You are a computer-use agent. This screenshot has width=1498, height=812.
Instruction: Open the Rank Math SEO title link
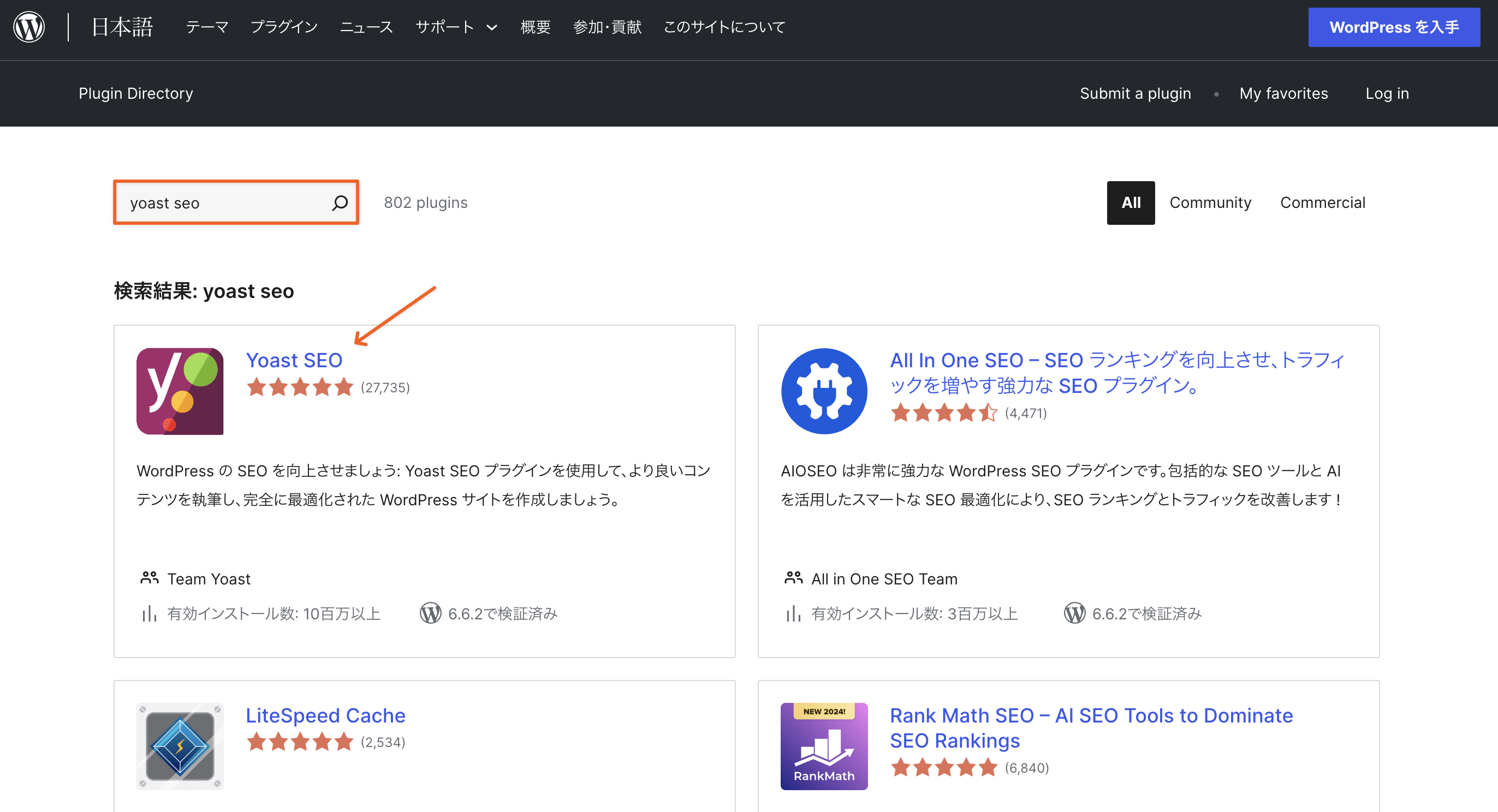coord(1091,728)
